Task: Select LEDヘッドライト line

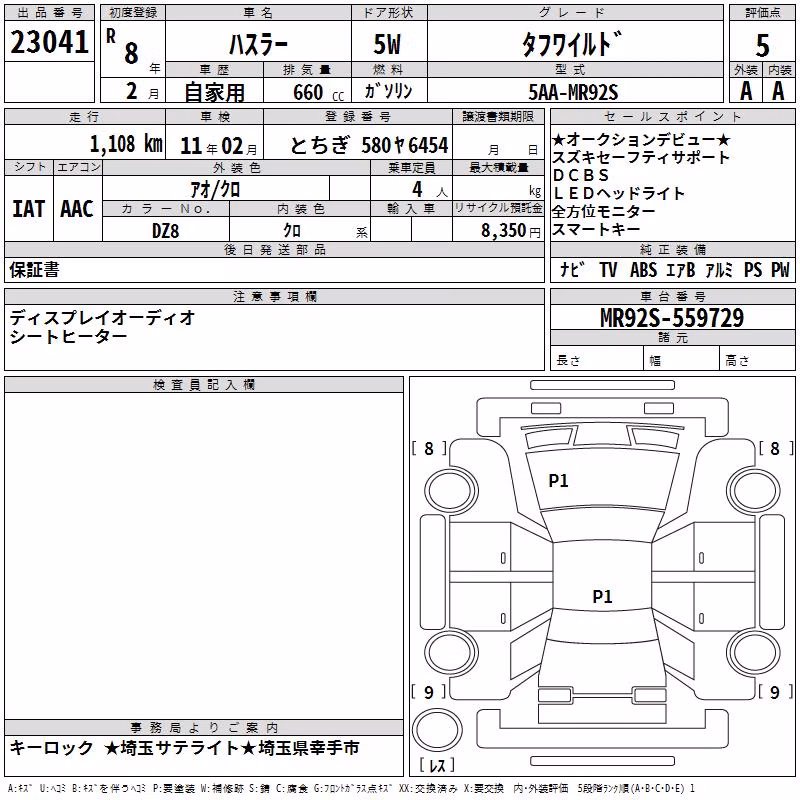Action: point(618,193)
